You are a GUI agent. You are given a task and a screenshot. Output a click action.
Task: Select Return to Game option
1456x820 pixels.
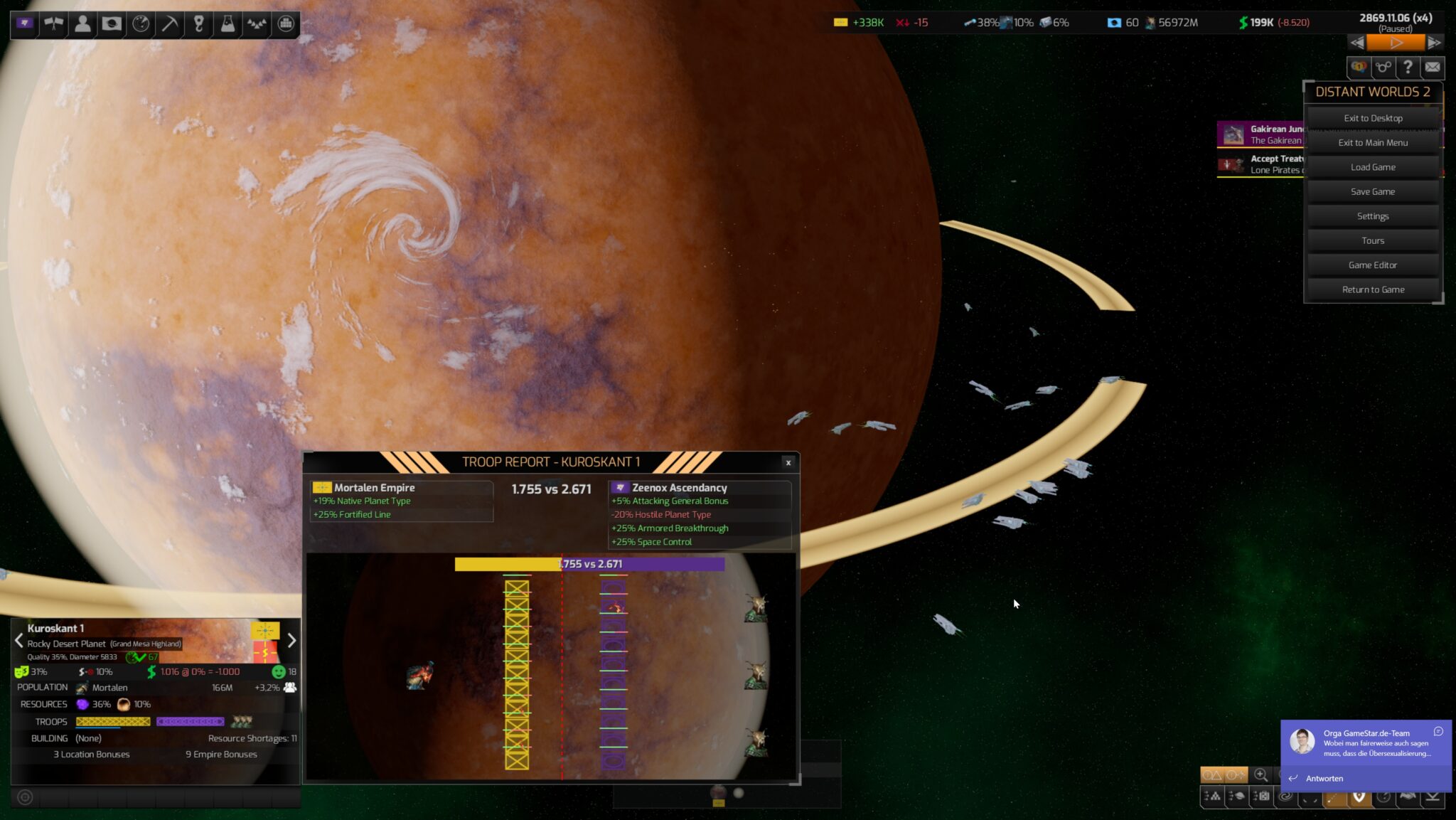pos(1373,289)
